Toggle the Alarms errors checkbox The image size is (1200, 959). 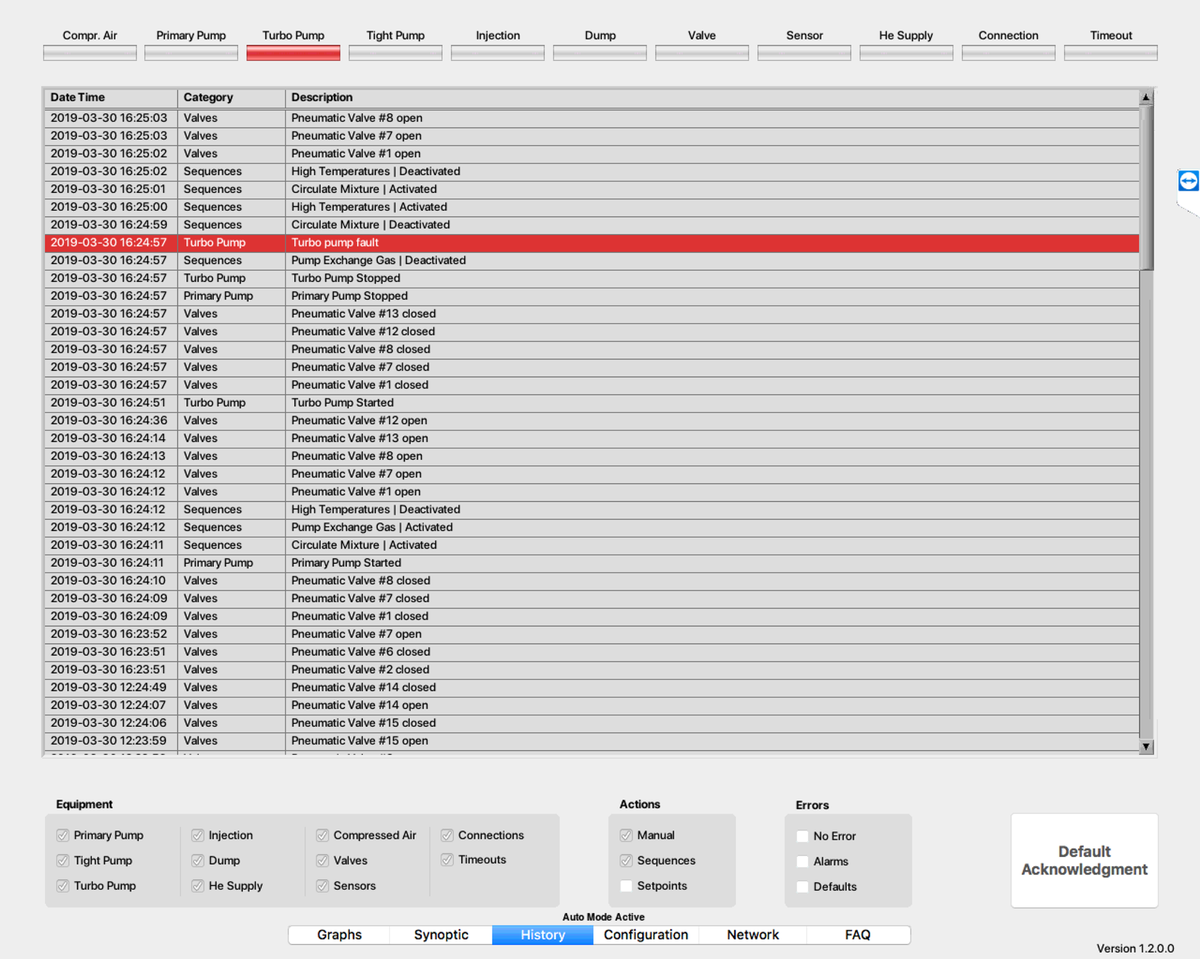pos(802,861)
